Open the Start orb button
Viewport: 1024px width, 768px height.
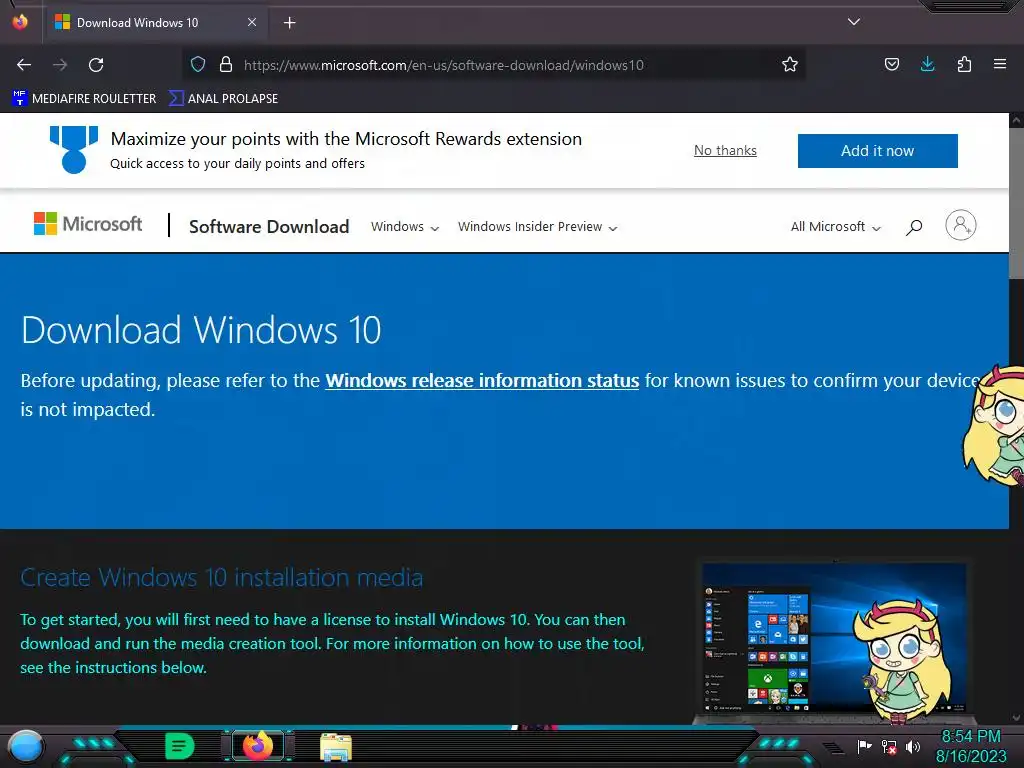pos(25,747)
